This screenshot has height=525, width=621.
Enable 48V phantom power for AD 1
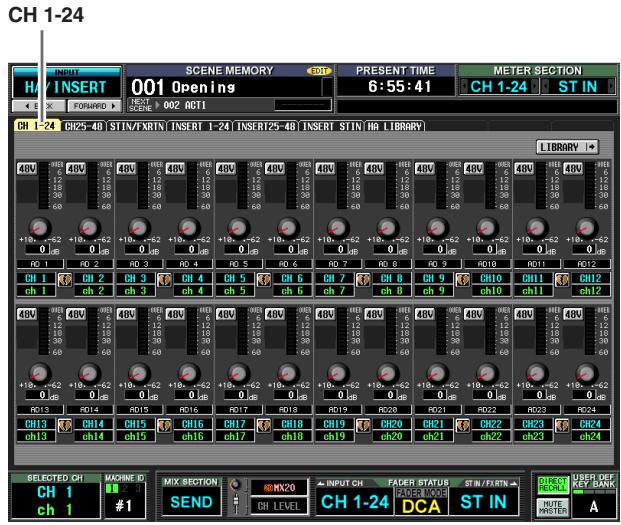coord(27,169)
